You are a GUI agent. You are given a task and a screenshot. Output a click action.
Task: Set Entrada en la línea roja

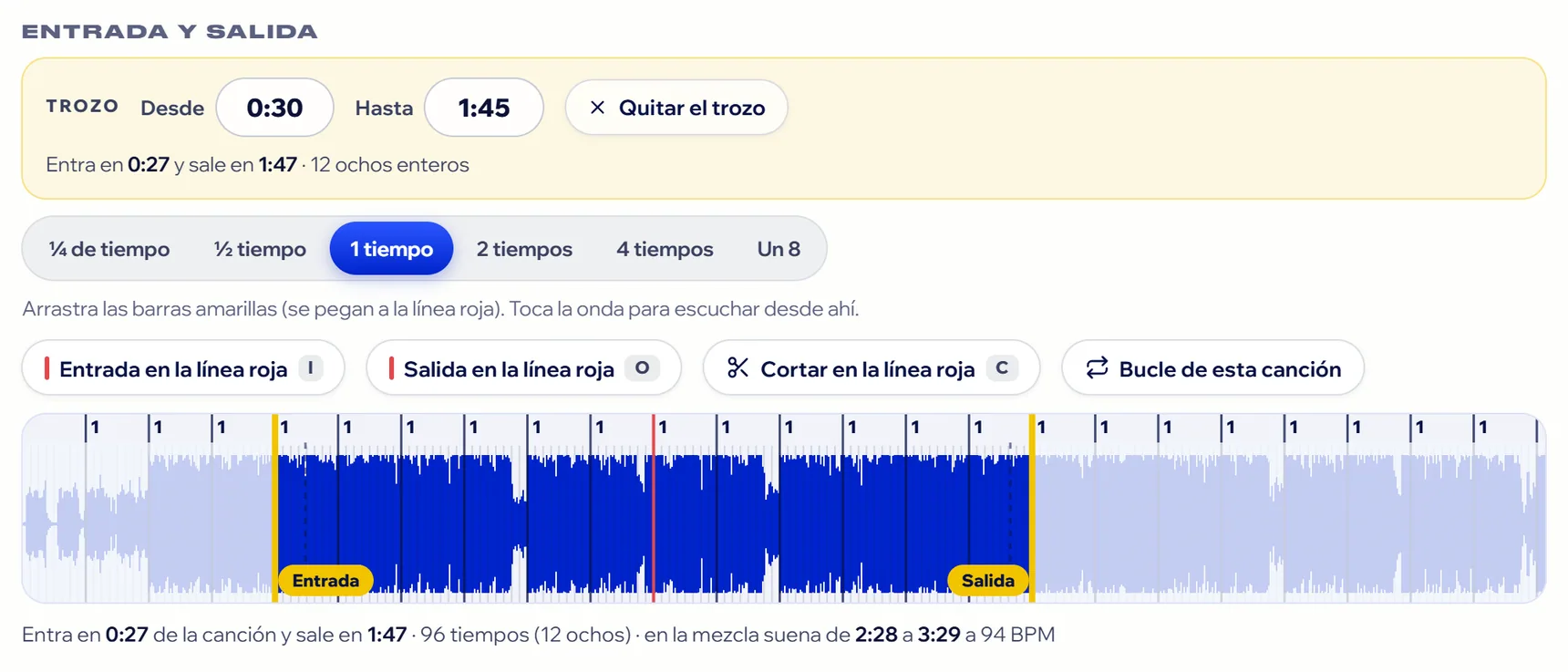(x=183, y=368)
